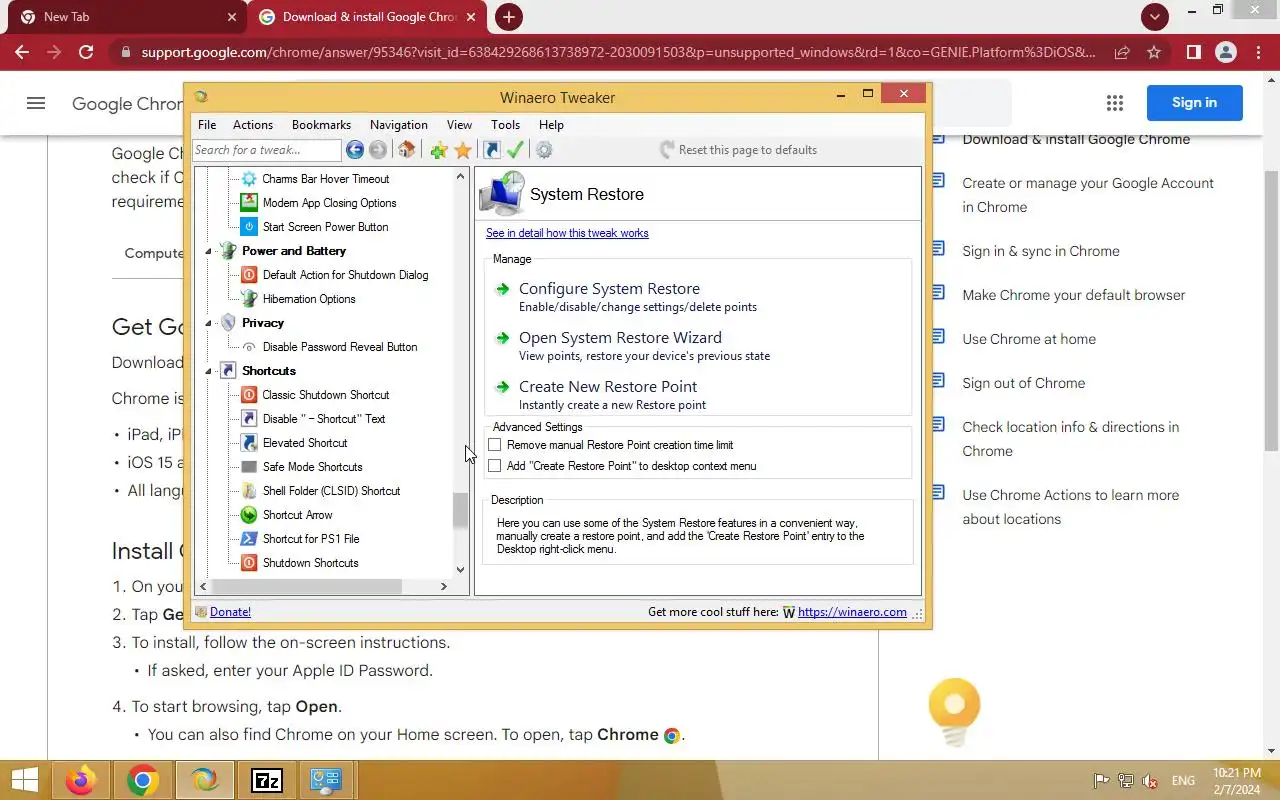
Task: Open the Google Chrome hamburger menu icon
Action: [x=36, y=103]
